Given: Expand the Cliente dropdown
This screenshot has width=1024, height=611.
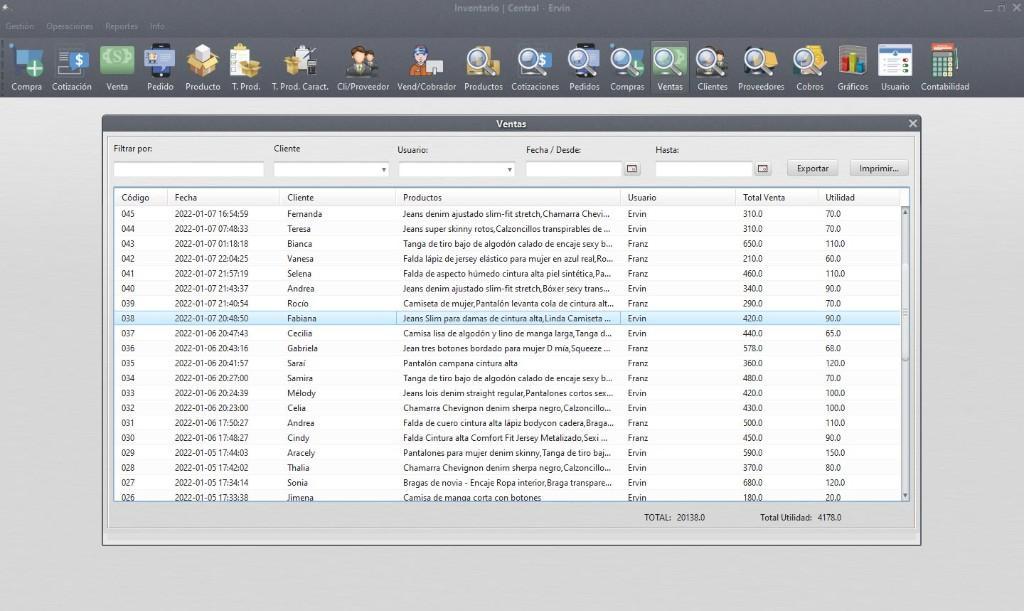Looking at the screenshot, I should 383,170.
